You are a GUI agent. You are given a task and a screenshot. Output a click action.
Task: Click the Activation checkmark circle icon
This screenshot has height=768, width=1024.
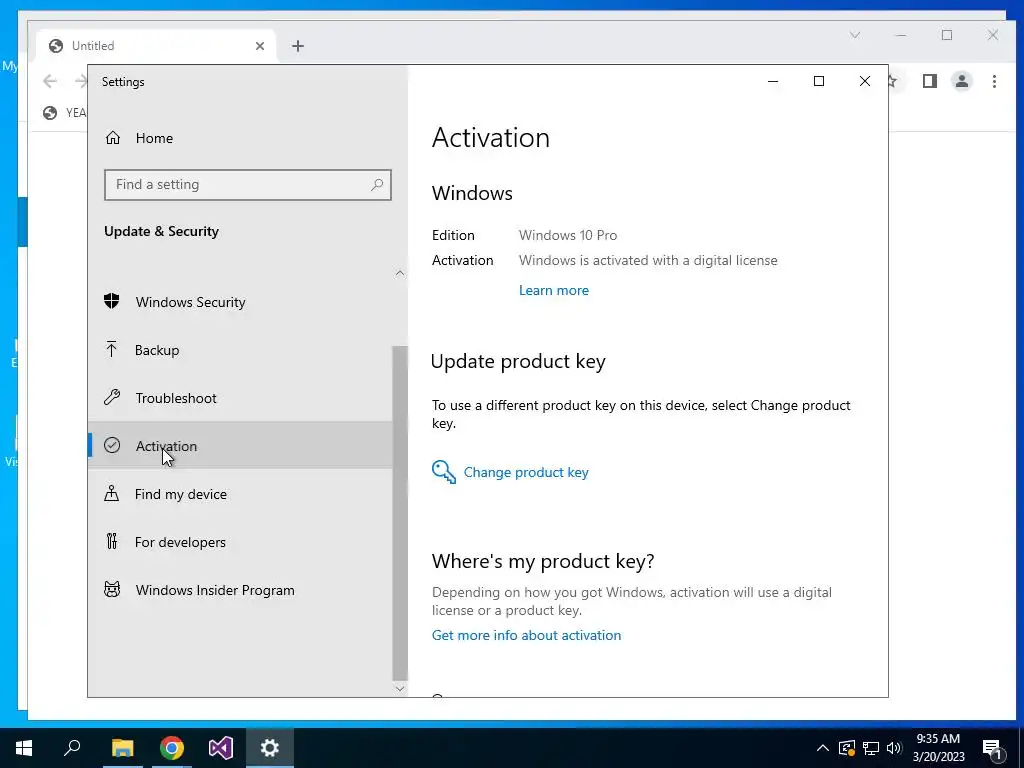pos(112,445)
